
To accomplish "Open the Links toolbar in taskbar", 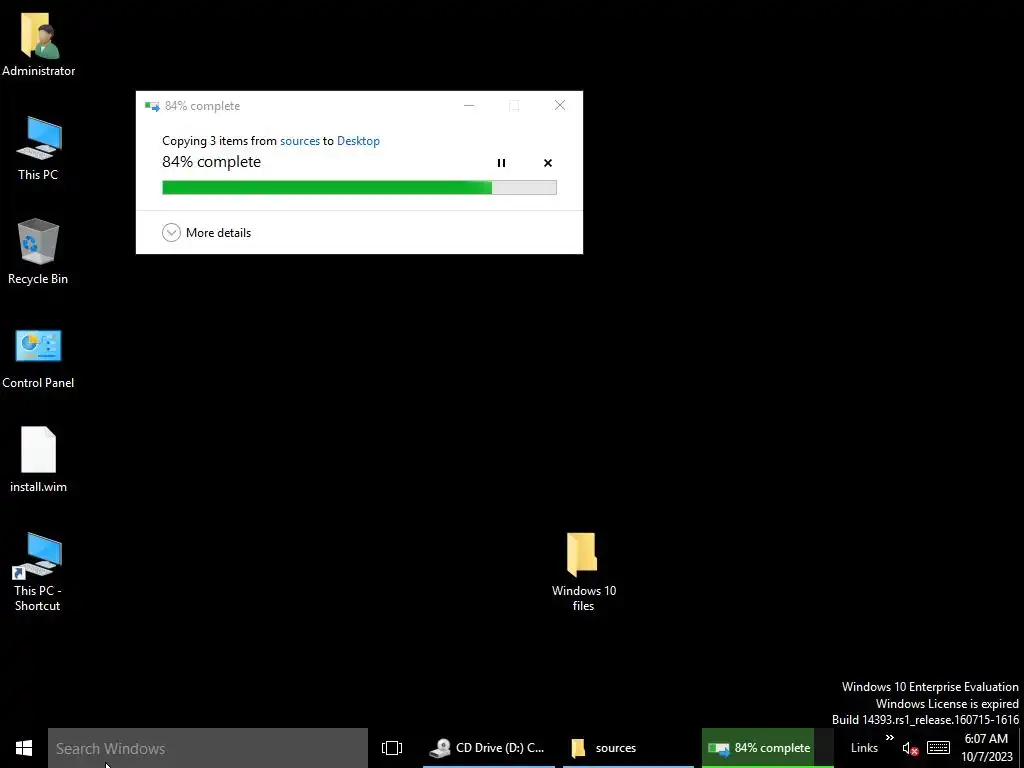I will click(x=864, y=748).
